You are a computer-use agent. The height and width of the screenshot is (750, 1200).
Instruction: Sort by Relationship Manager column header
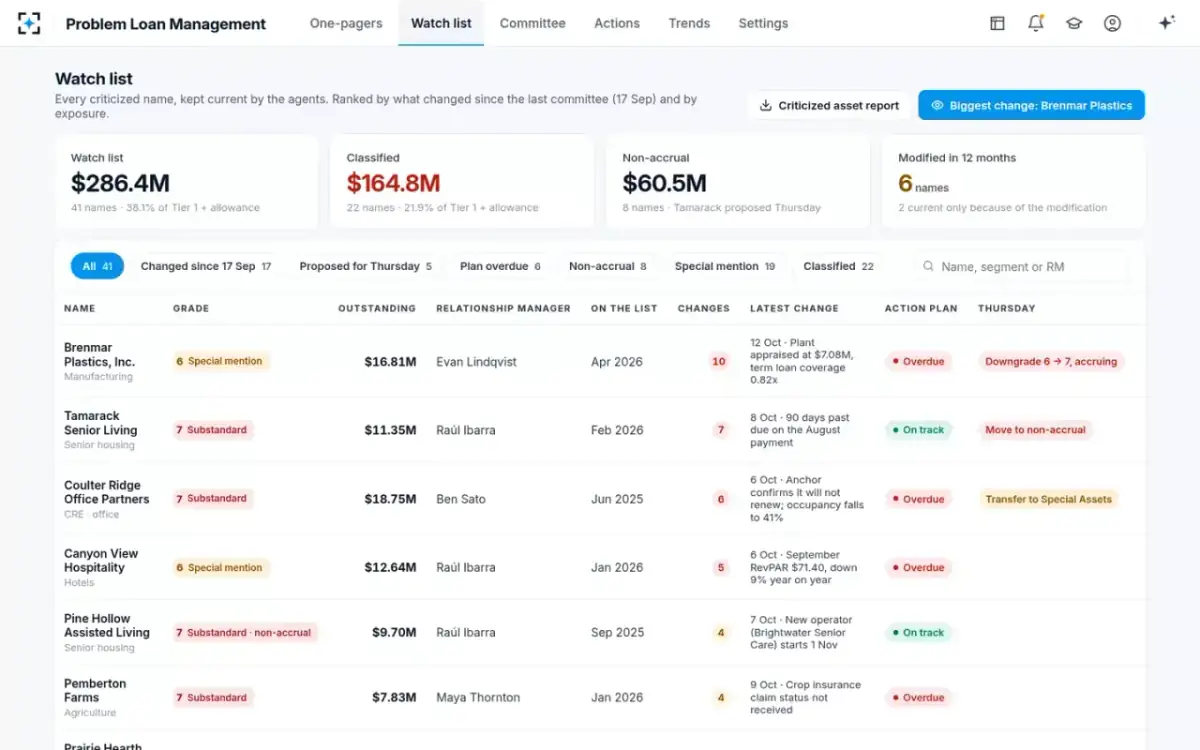click(x=503, y=308)
